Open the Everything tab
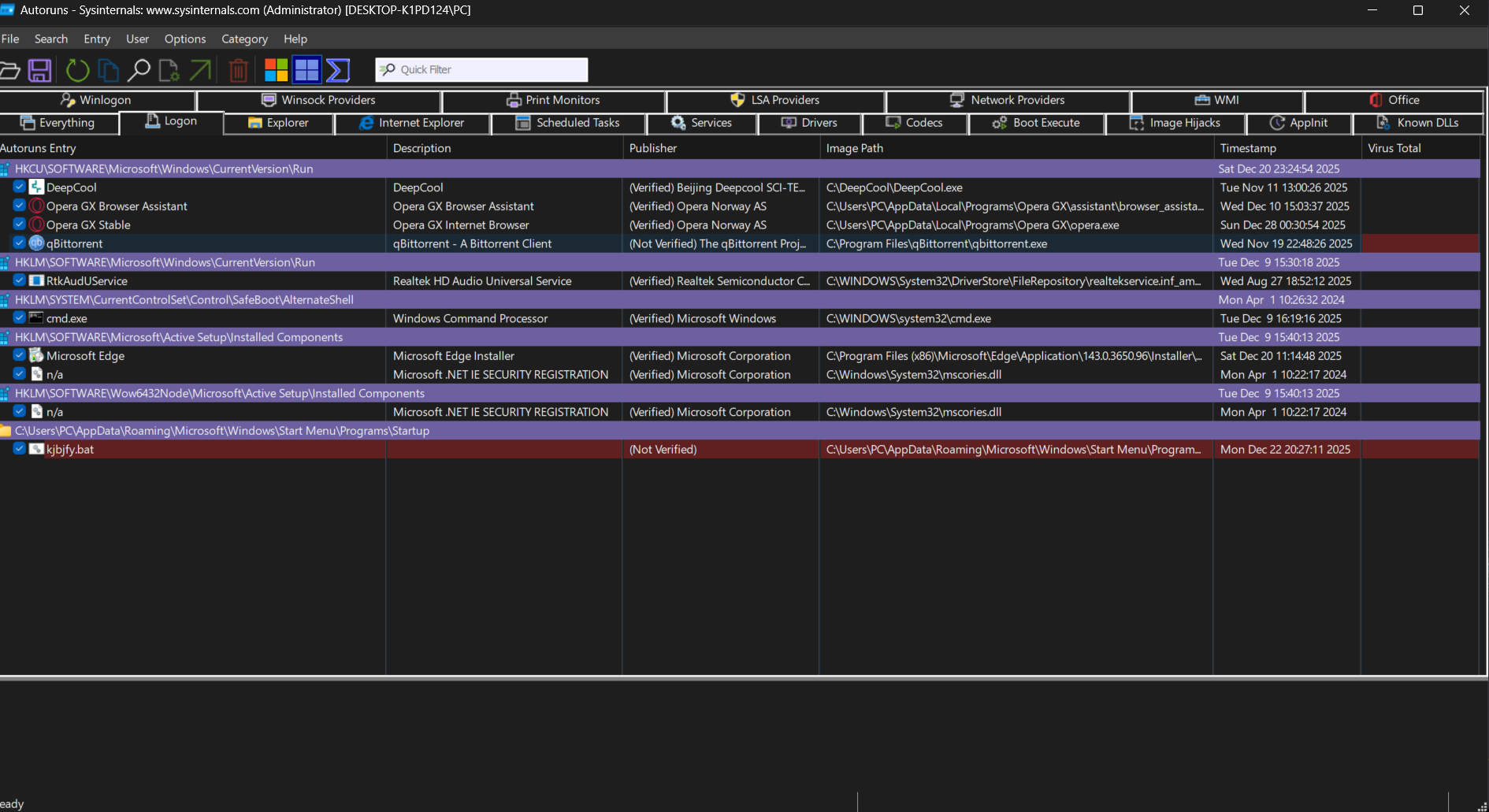 click(x=58, y=123)
